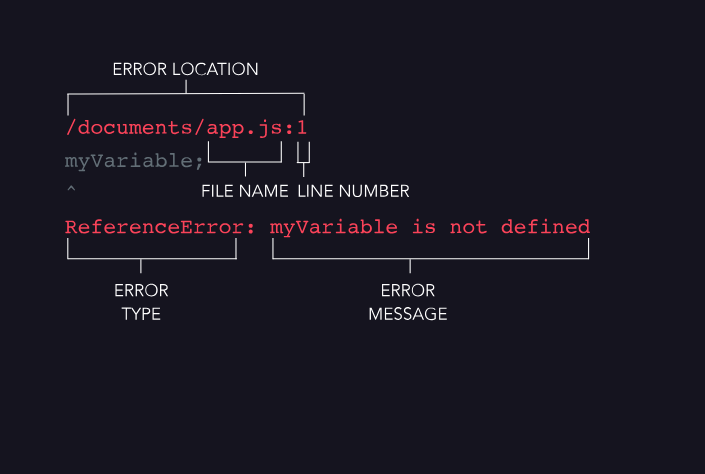The height and width of the screenshot is (474, 705).
Task: Click the bracket underneath app.js
Action: pyautogui.click(x=245, y=160)
